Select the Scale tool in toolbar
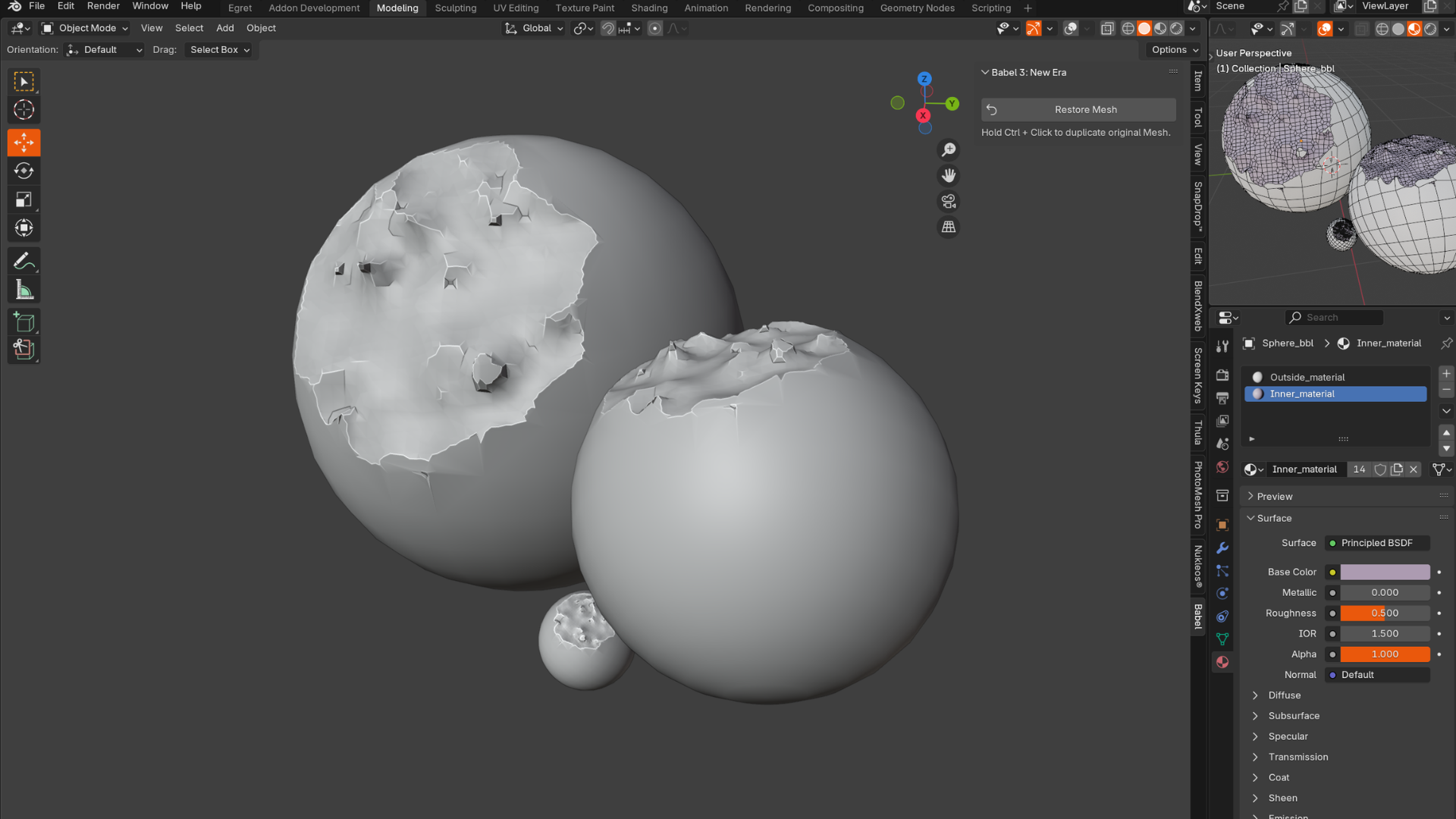Screen dimensions: 1456x819 tap(24, 199)
